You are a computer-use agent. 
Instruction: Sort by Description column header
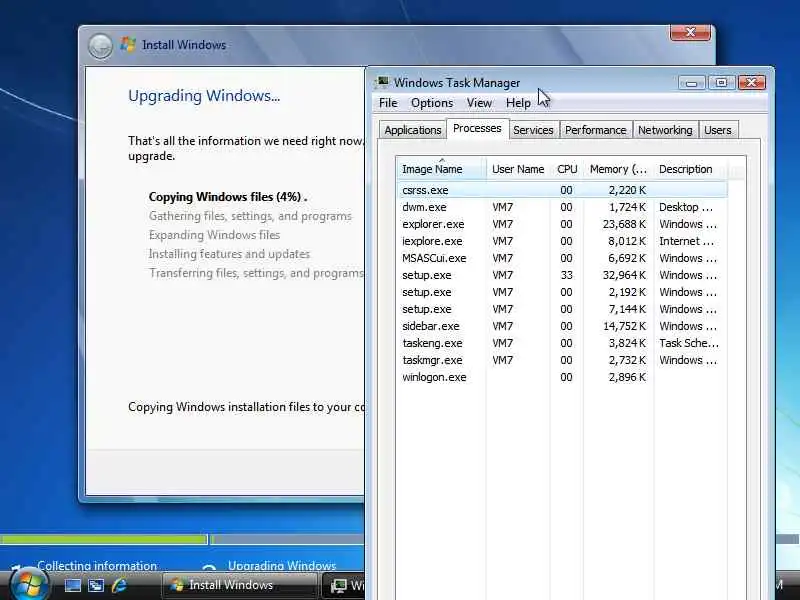coord(690,169)
